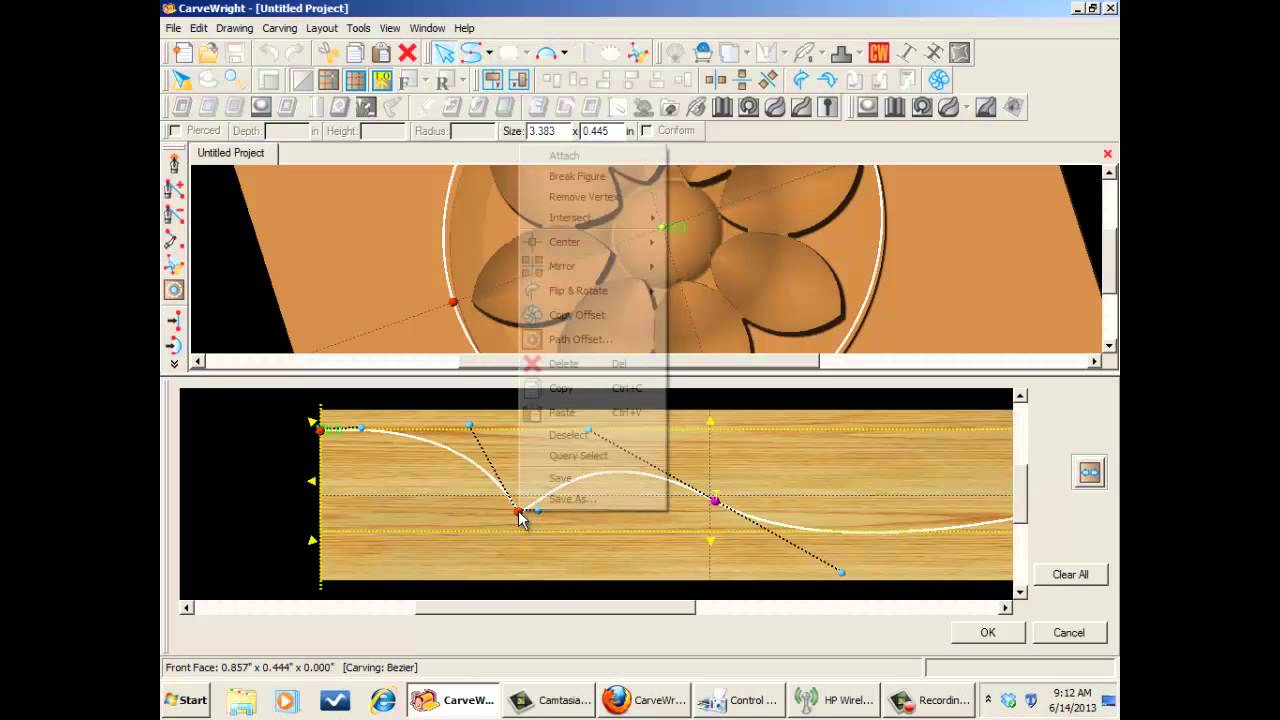
Task: Toggle the Pierced checkbox
Action: click(176, 131)
